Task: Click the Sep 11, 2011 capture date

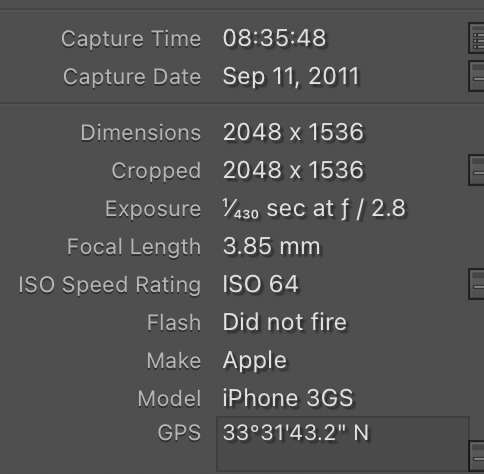Action: coord(291,77)
